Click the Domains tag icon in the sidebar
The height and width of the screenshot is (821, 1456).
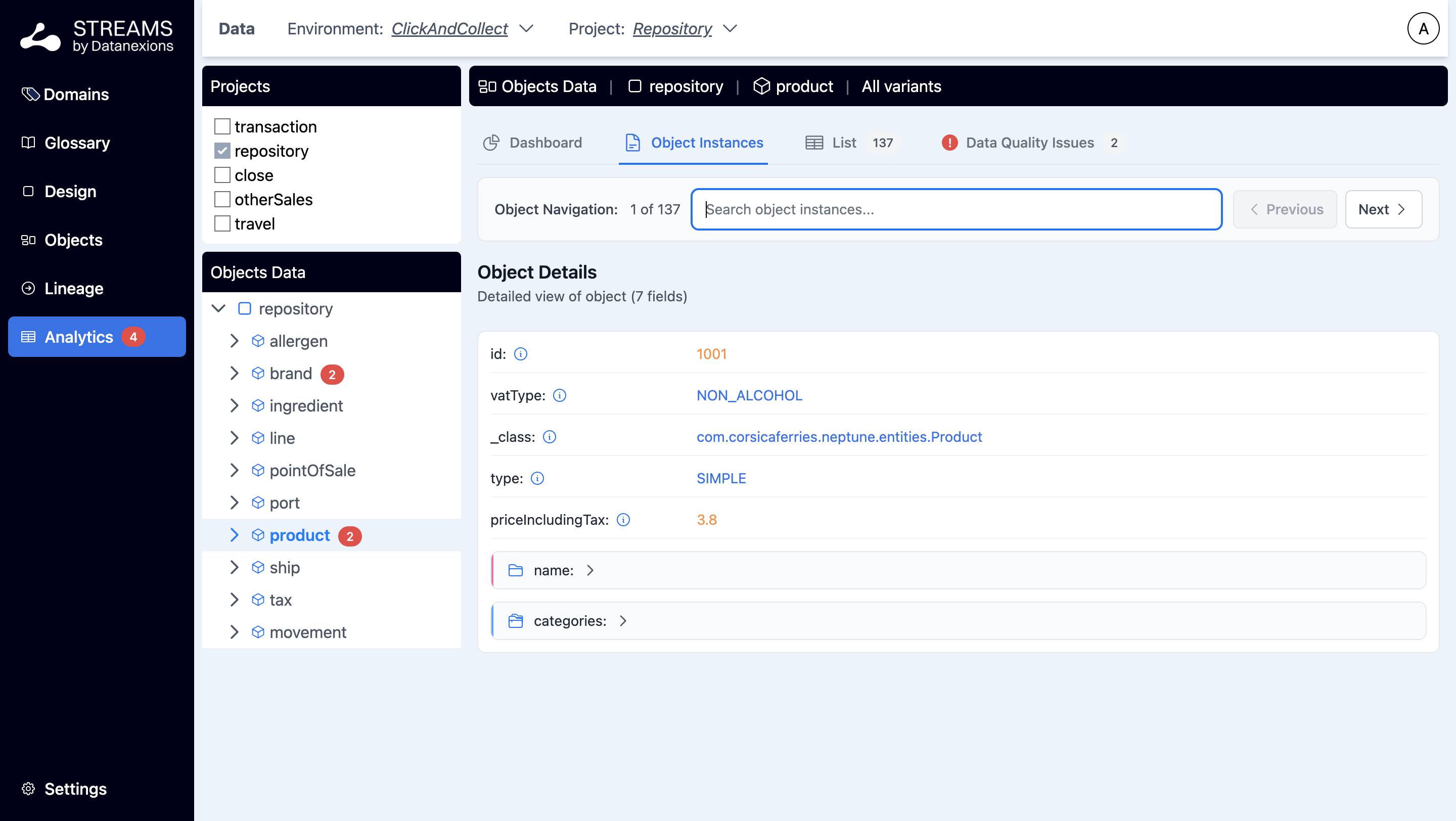pyautogui.click(x=29, y=94)
